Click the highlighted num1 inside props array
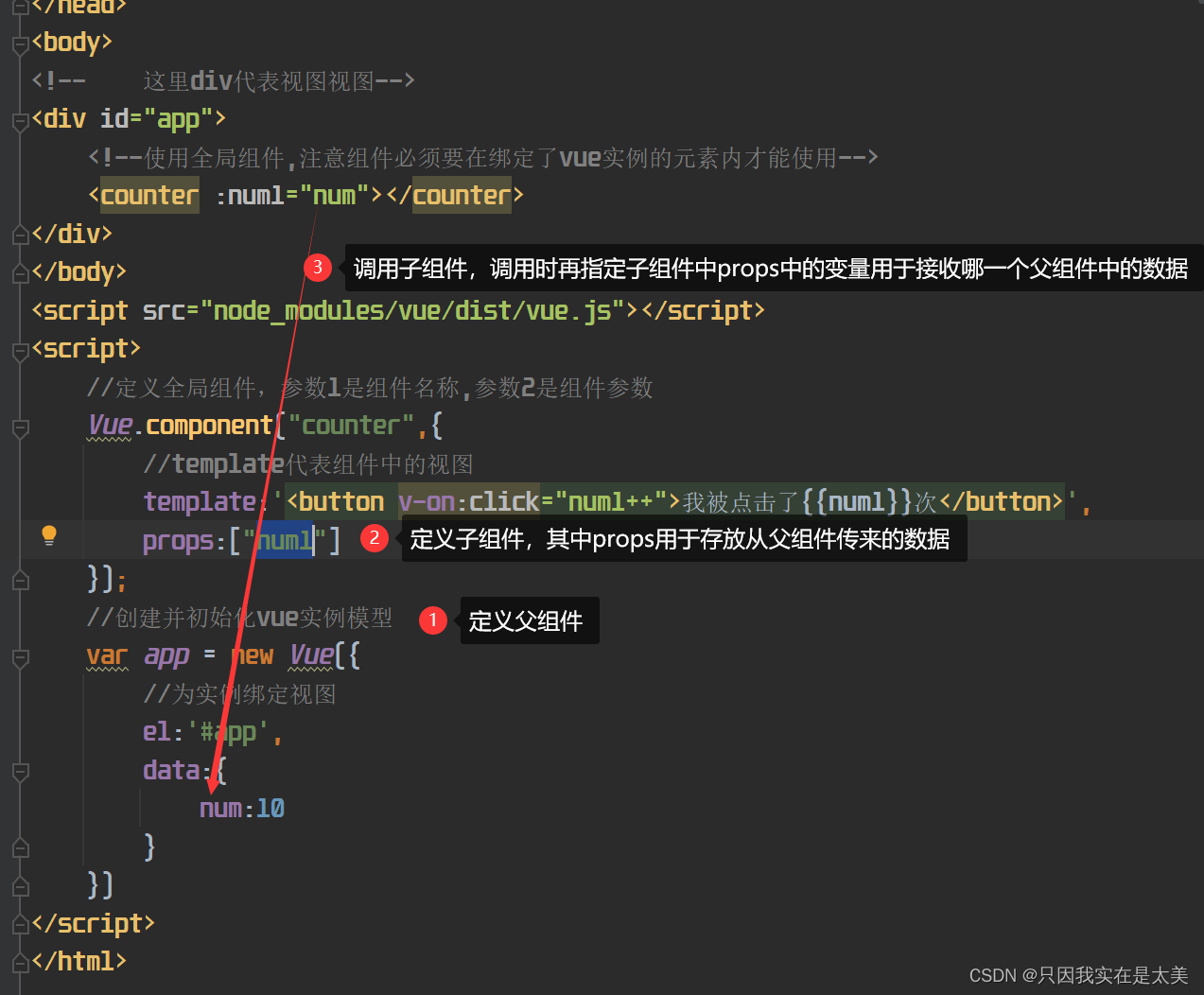This screenshot has width=1204, height=995. click(285, 541)
